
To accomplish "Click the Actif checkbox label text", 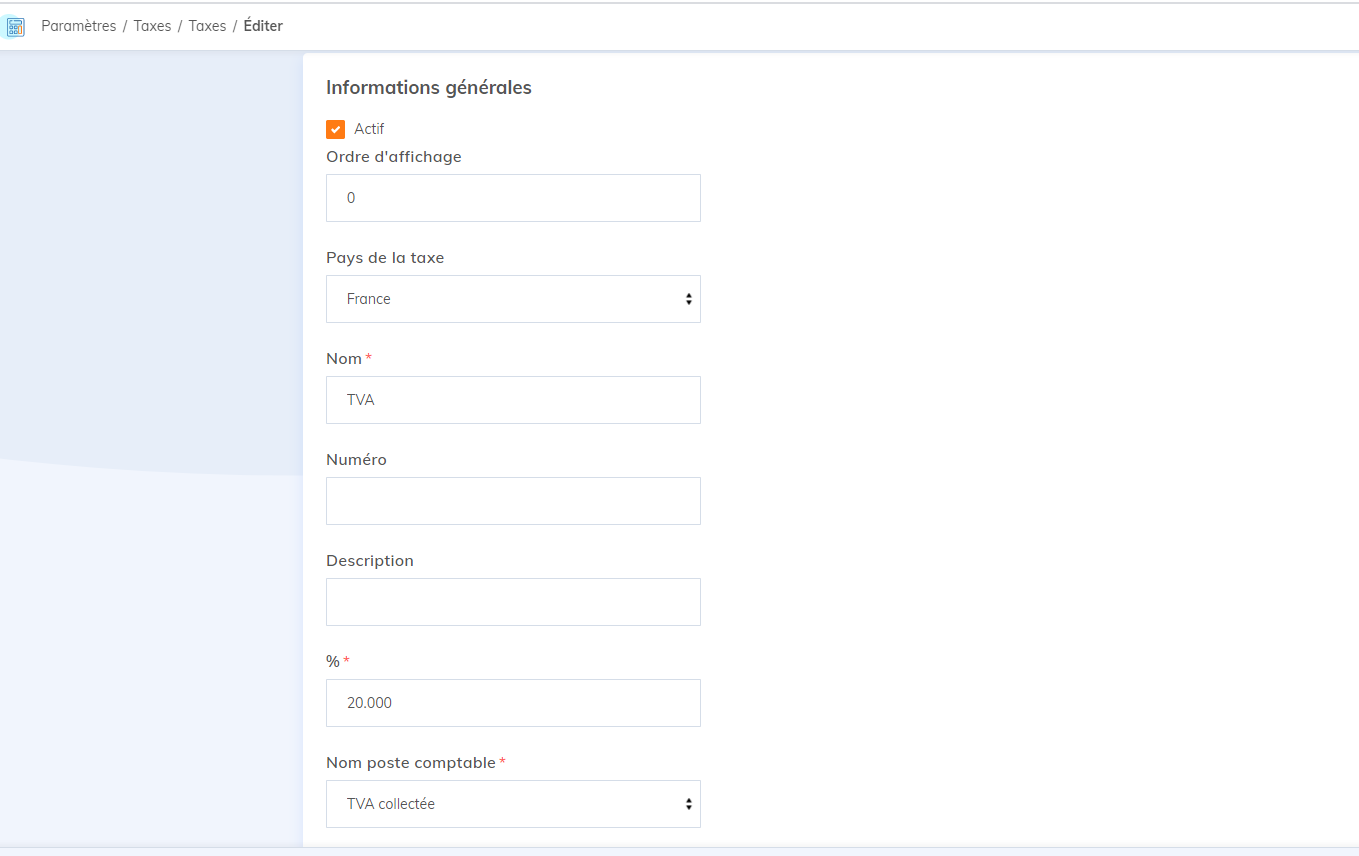I will click(369, 129).
